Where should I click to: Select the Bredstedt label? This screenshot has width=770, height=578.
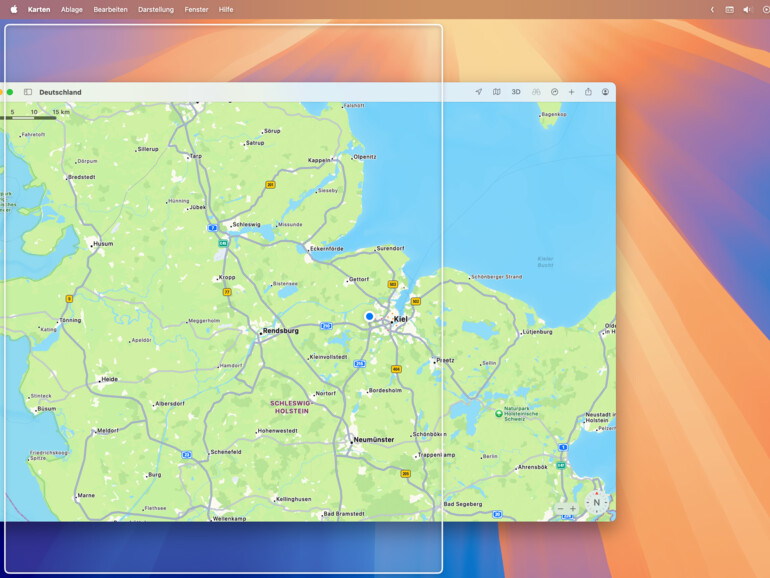tap(82, 177)
